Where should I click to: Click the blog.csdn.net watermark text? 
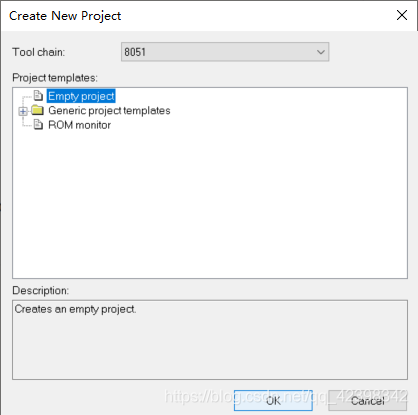click(286, 396)
